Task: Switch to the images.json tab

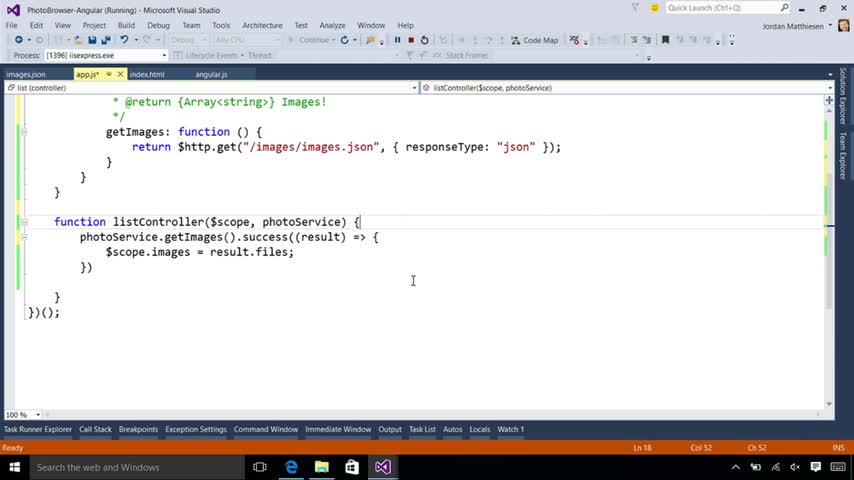Action: pyautogui.click(x=26, y=75)
